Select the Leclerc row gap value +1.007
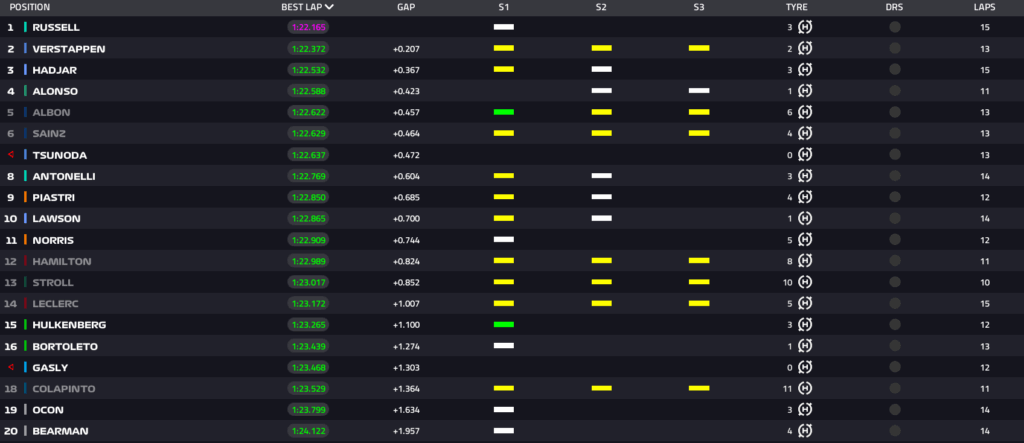The height and width of the screenshot is (443, 1024). [x=405, y=303]
